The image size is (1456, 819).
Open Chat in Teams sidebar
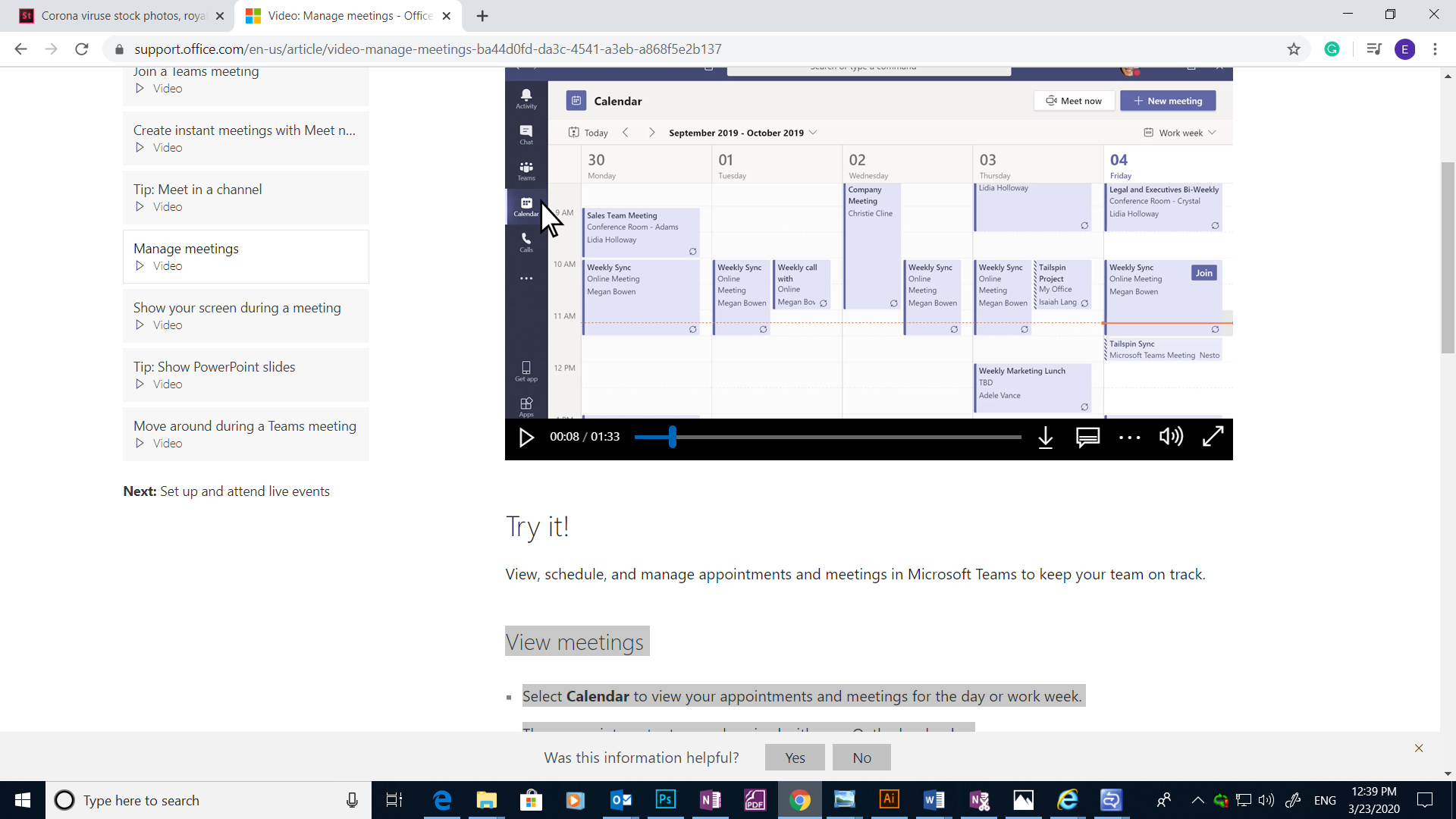526,134
